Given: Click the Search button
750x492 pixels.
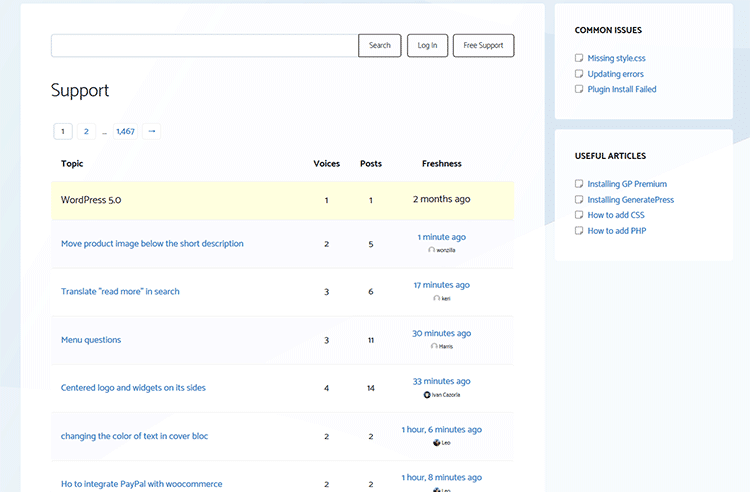Looking at the screenshot, I should (380, 45).
